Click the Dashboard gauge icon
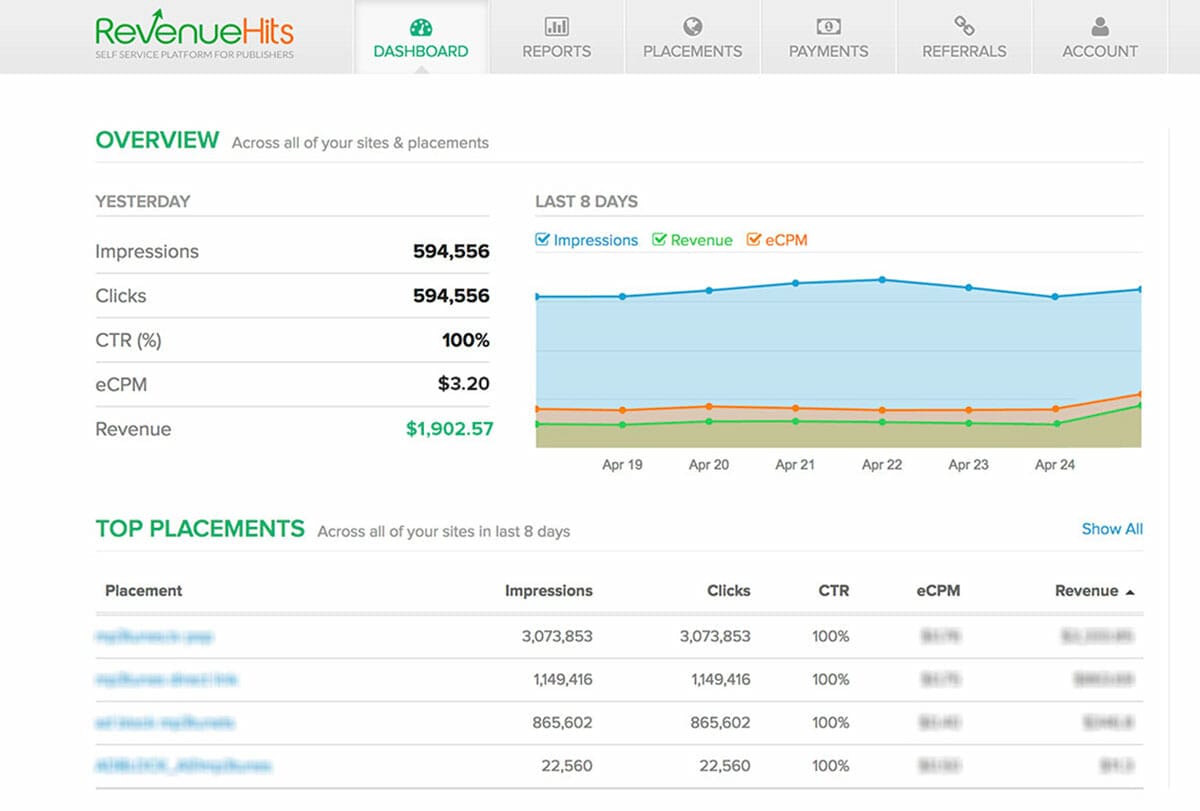The width and height of the screenshot is (1200, 811). coord(421,27)
